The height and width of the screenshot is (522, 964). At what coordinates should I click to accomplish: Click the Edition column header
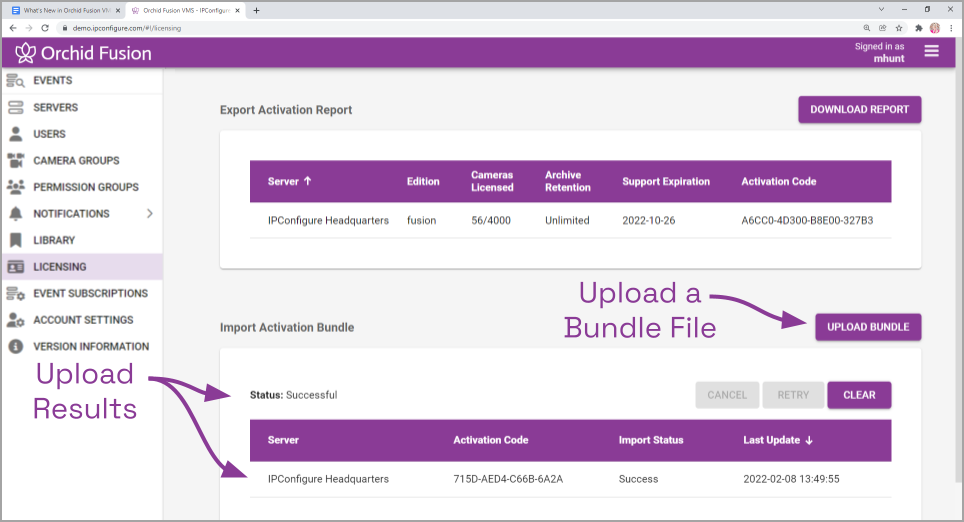point(423,181)
